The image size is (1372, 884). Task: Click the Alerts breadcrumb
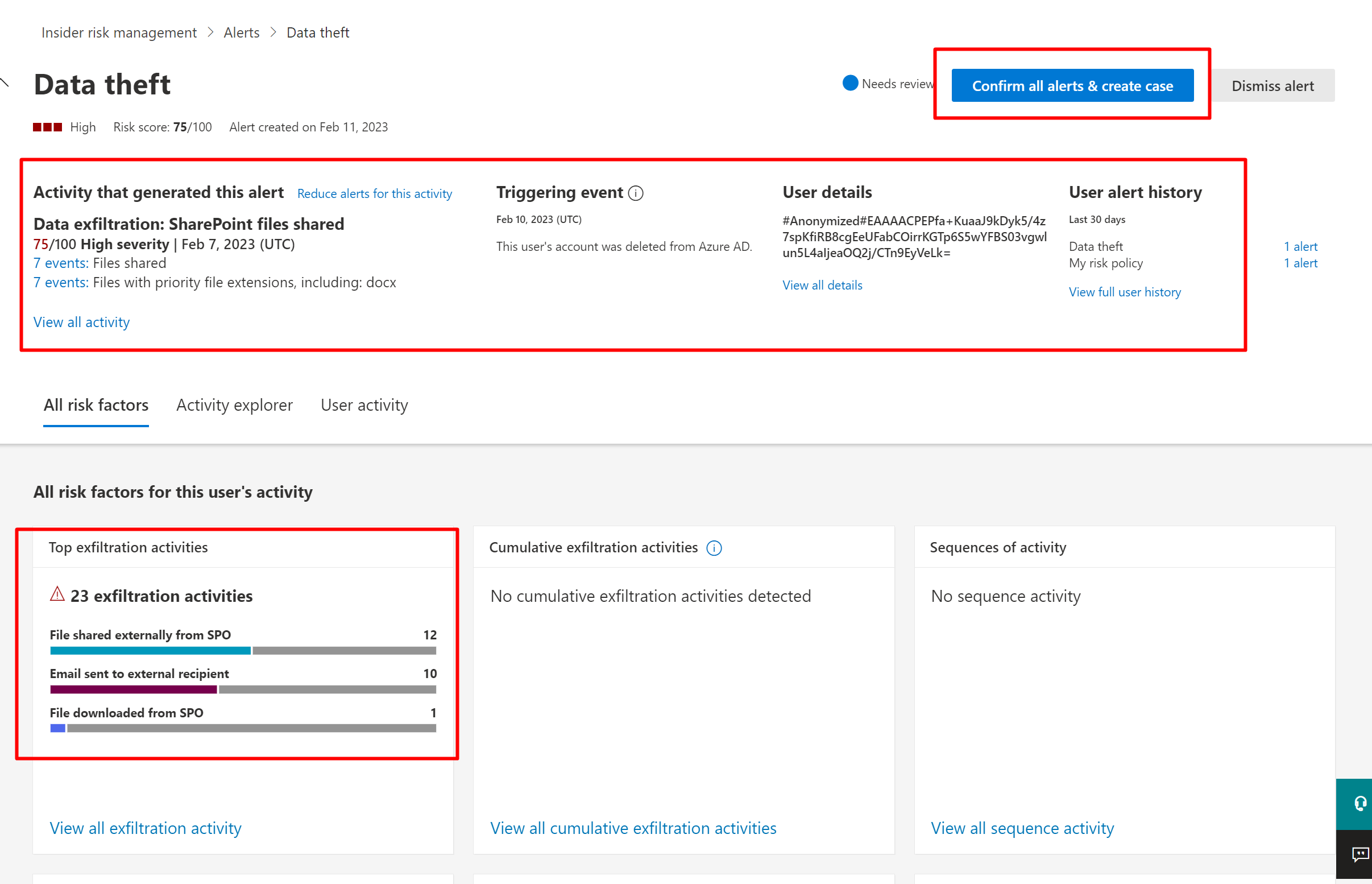click(x=242, y=33)
